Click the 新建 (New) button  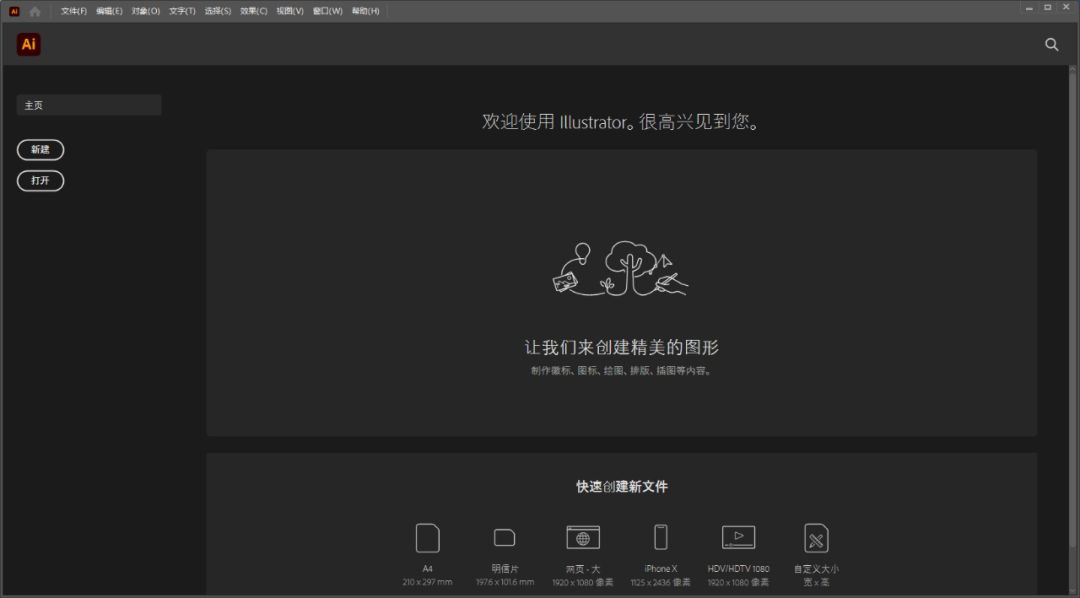point(41,150)
